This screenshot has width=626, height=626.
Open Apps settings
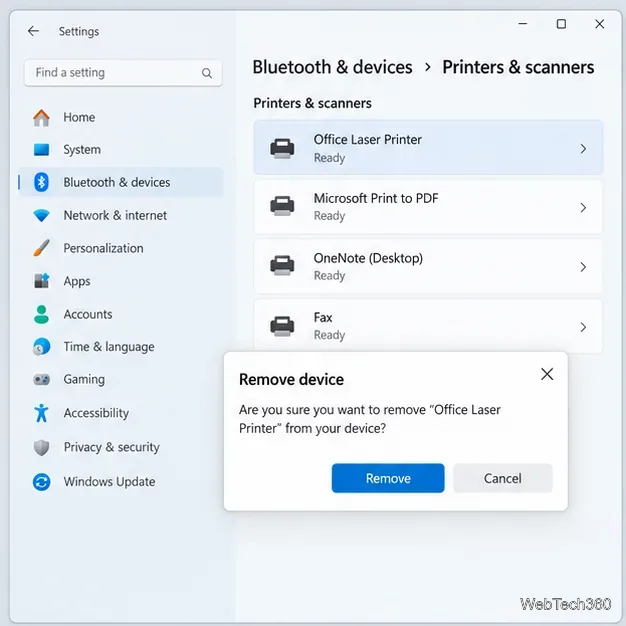[121, 281]
